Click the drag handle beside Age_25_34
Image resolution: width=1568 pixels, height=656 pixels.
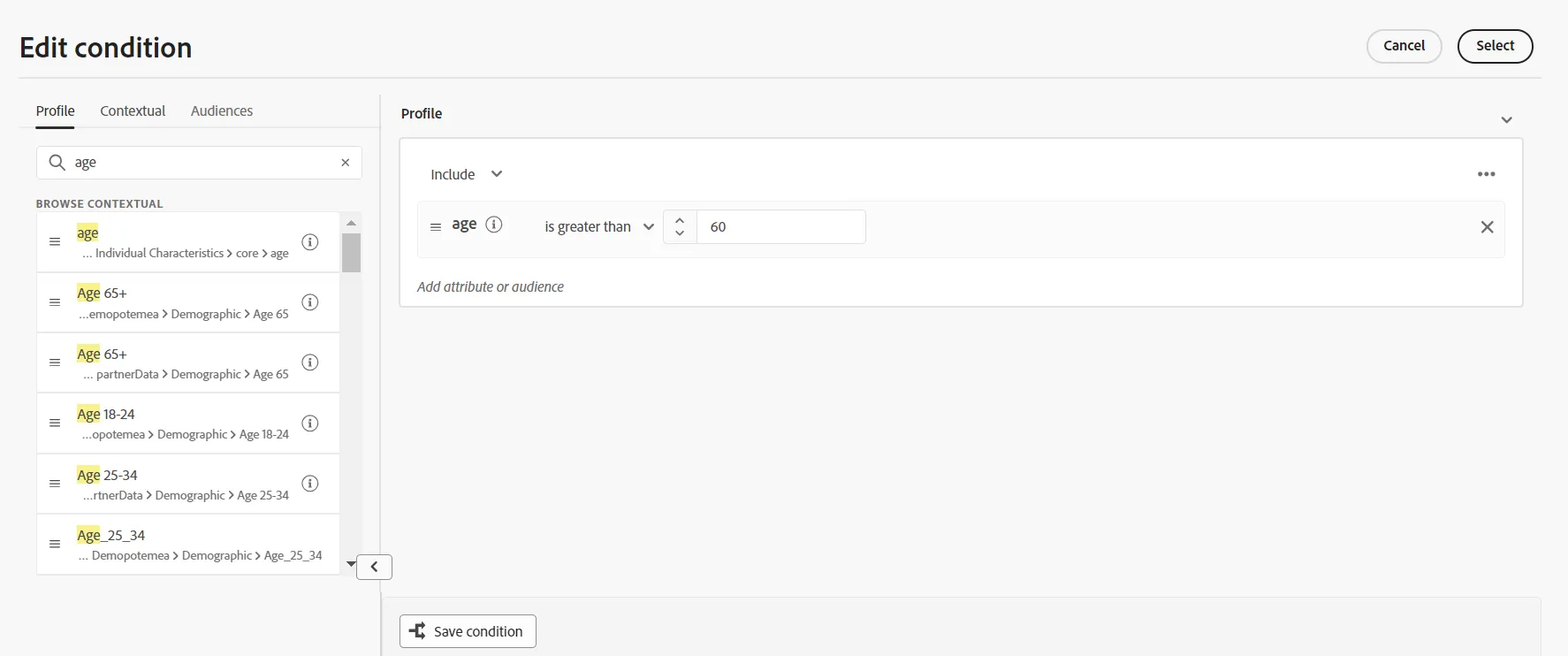coord(55,545)
